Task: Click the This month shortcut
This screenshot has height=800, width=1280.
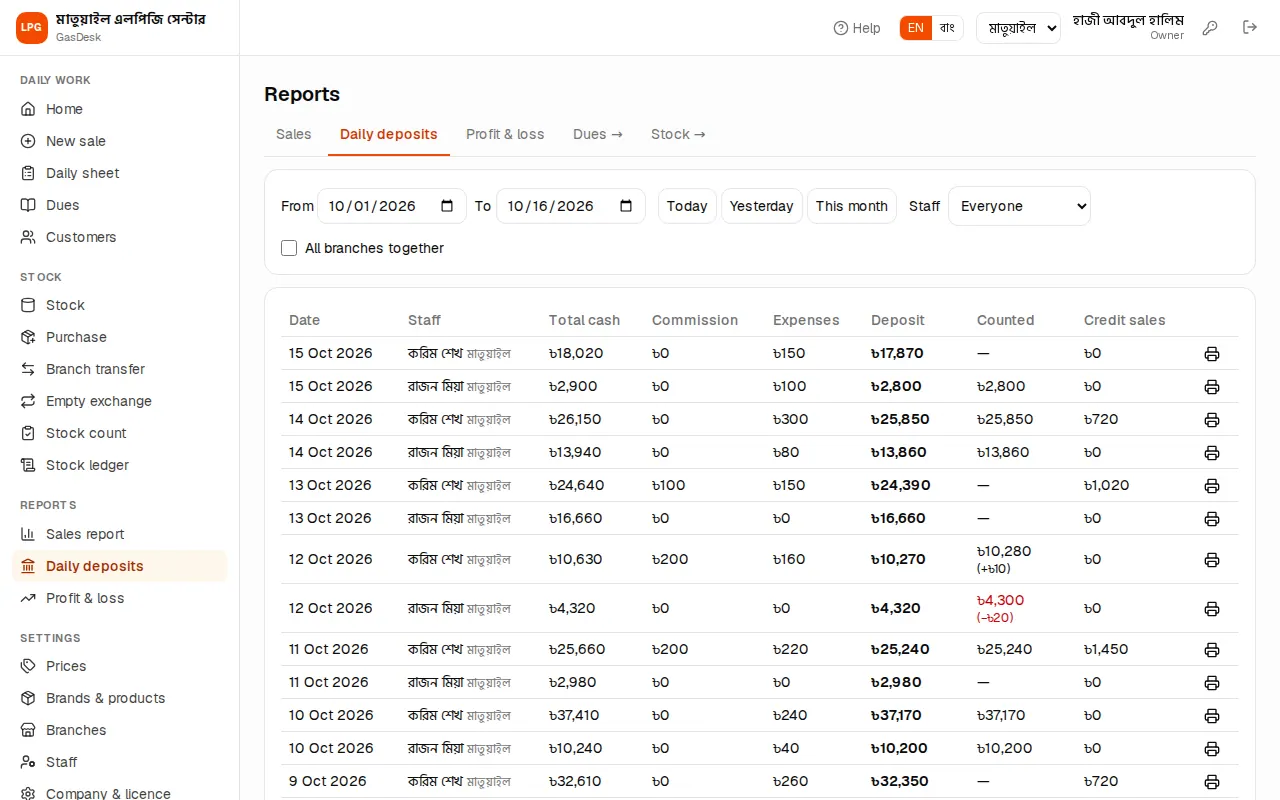Action: [x=852, y=206]
